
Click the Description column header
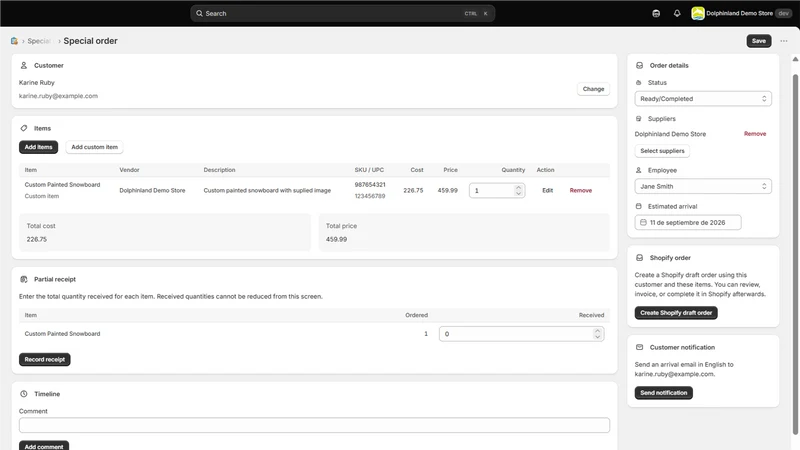tap(219, 170)
